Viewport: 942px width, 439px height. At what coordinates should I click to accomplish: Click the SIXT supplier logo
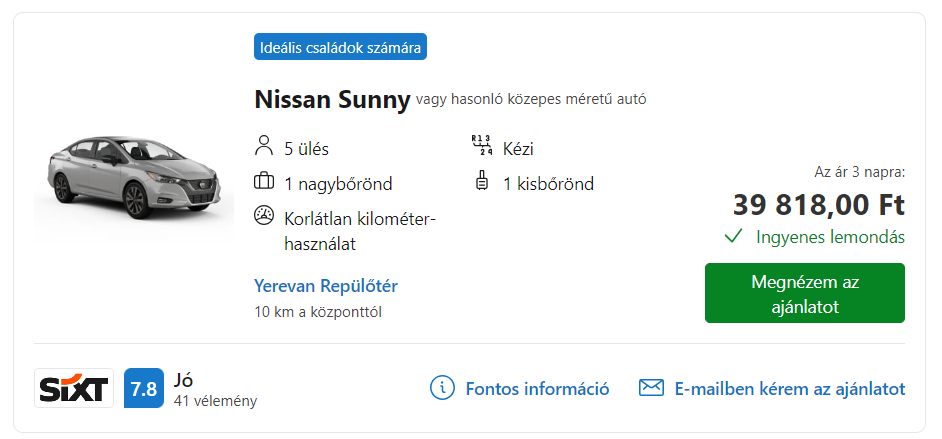[74, 389]
